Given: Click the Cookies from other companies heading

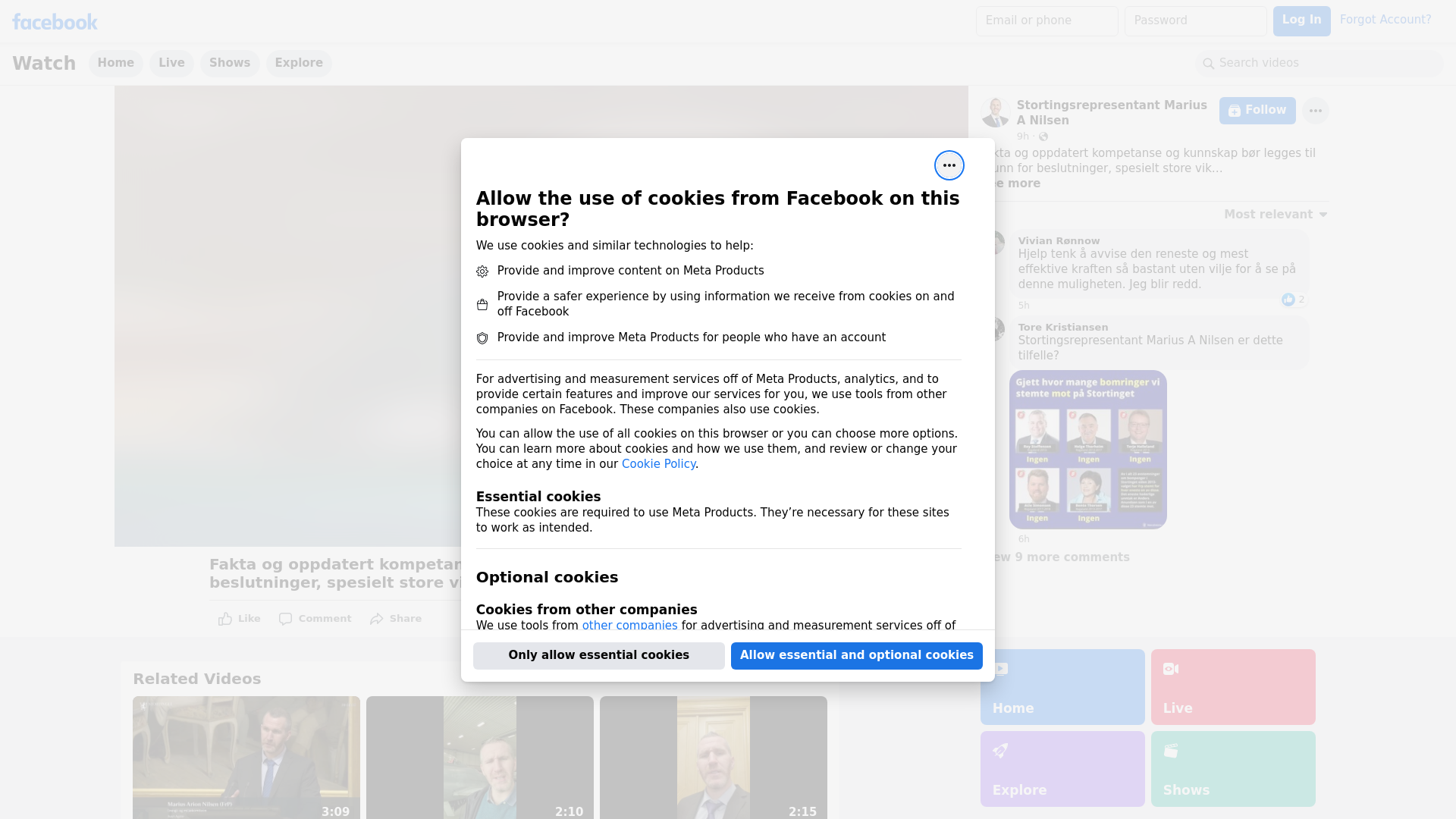Looking at the screenshot, I should pyautogui.click(x=587, y=610).
